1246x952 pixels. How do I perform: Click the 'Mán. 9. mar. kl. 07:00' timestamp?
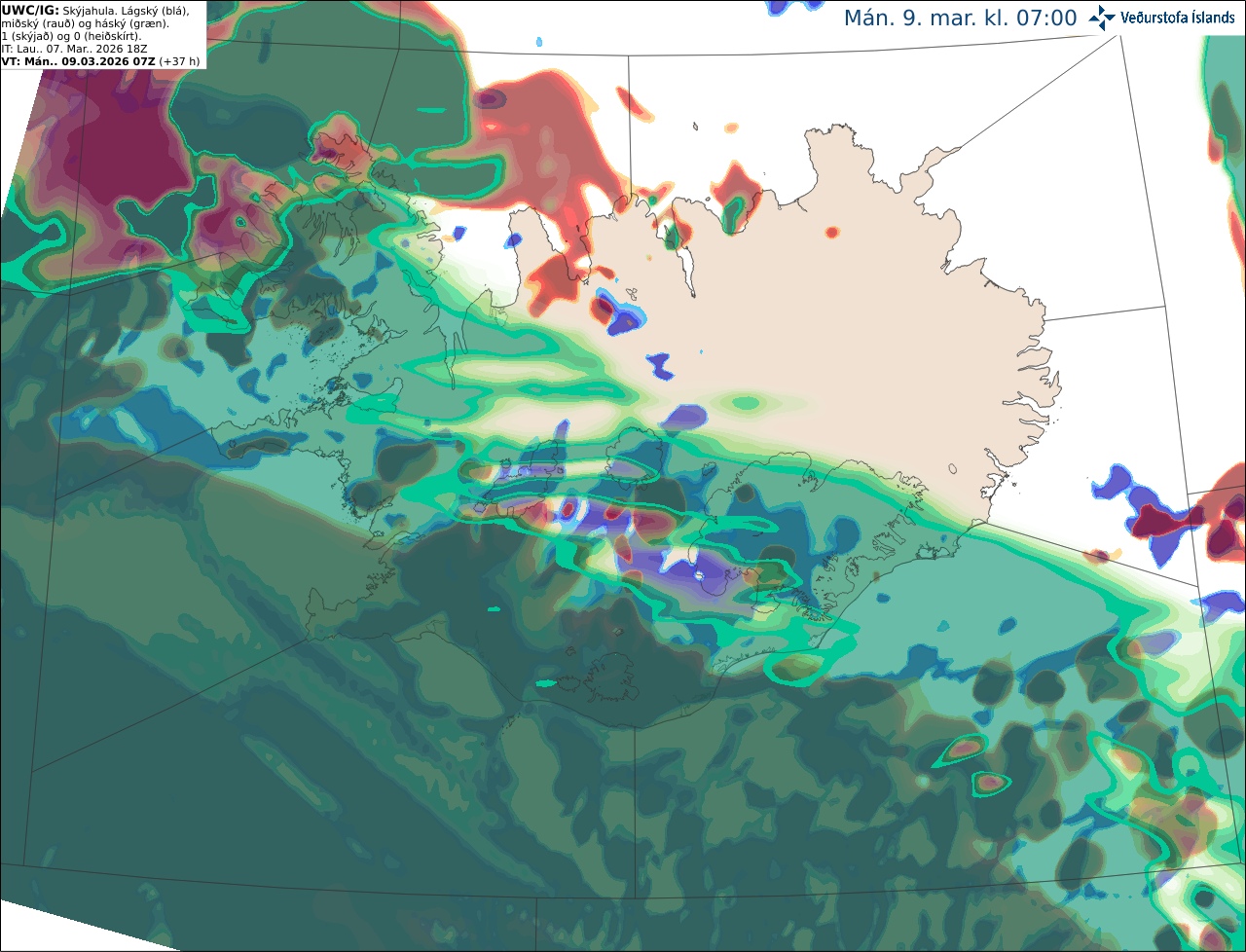961,18
